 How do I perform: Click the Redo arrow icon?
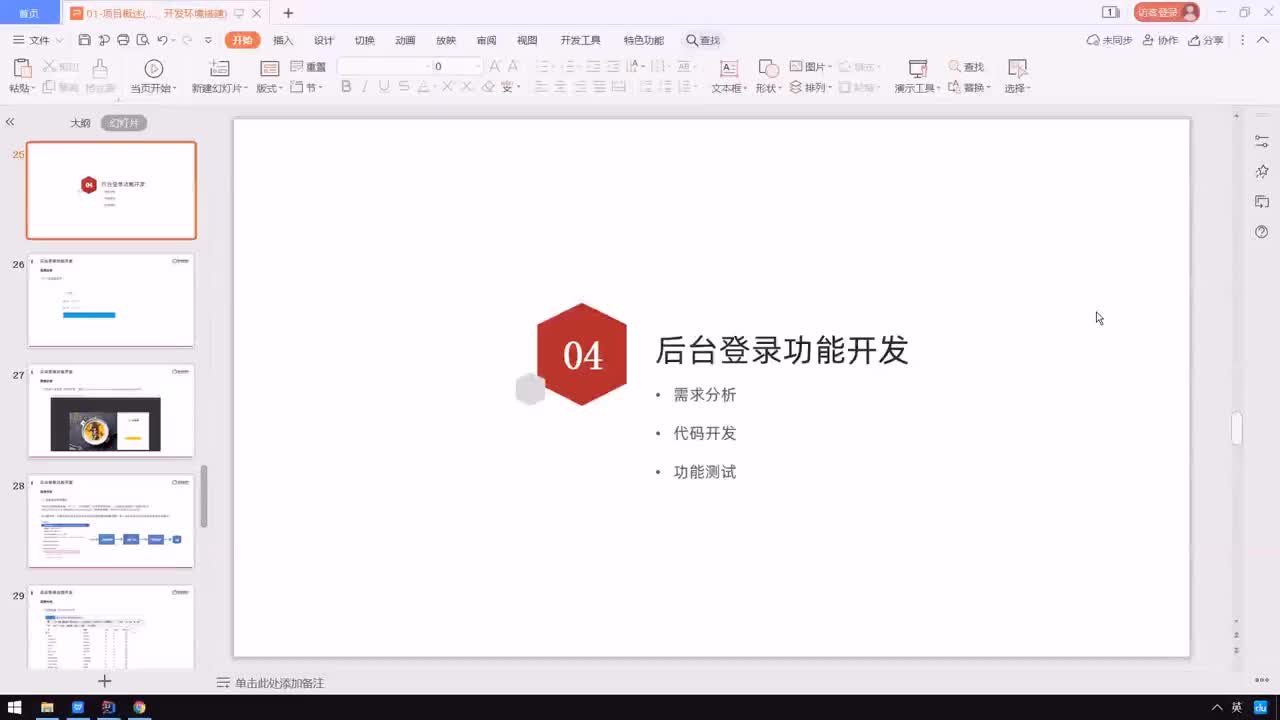coord(187,40)
